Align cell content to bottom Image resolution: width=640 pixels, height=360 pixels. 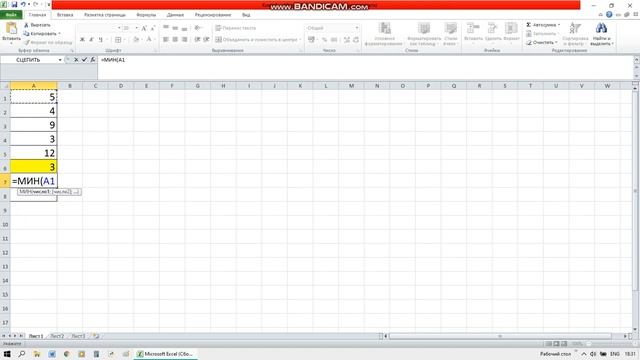(184, 28)
